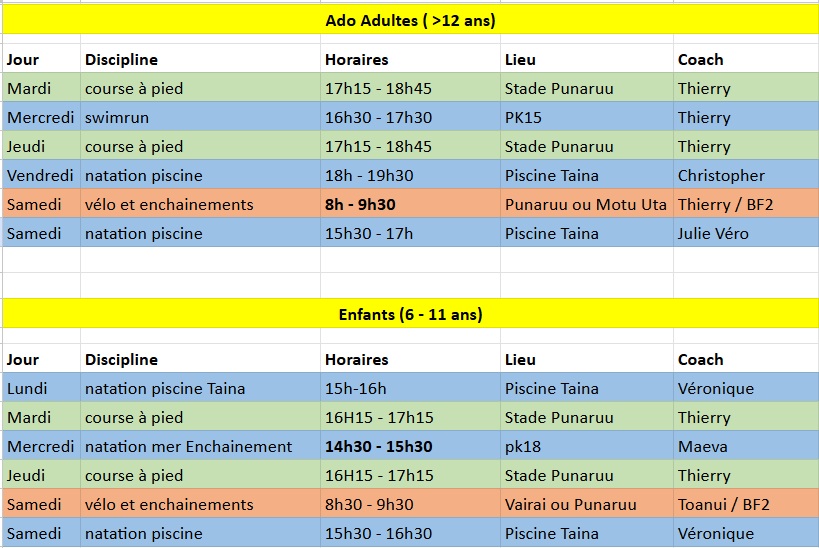This screenshot has height=548, width=819.
Task: Select the 'Enfants (6 - 11 ans)' header cell
Action: click(x=410, y=314)
